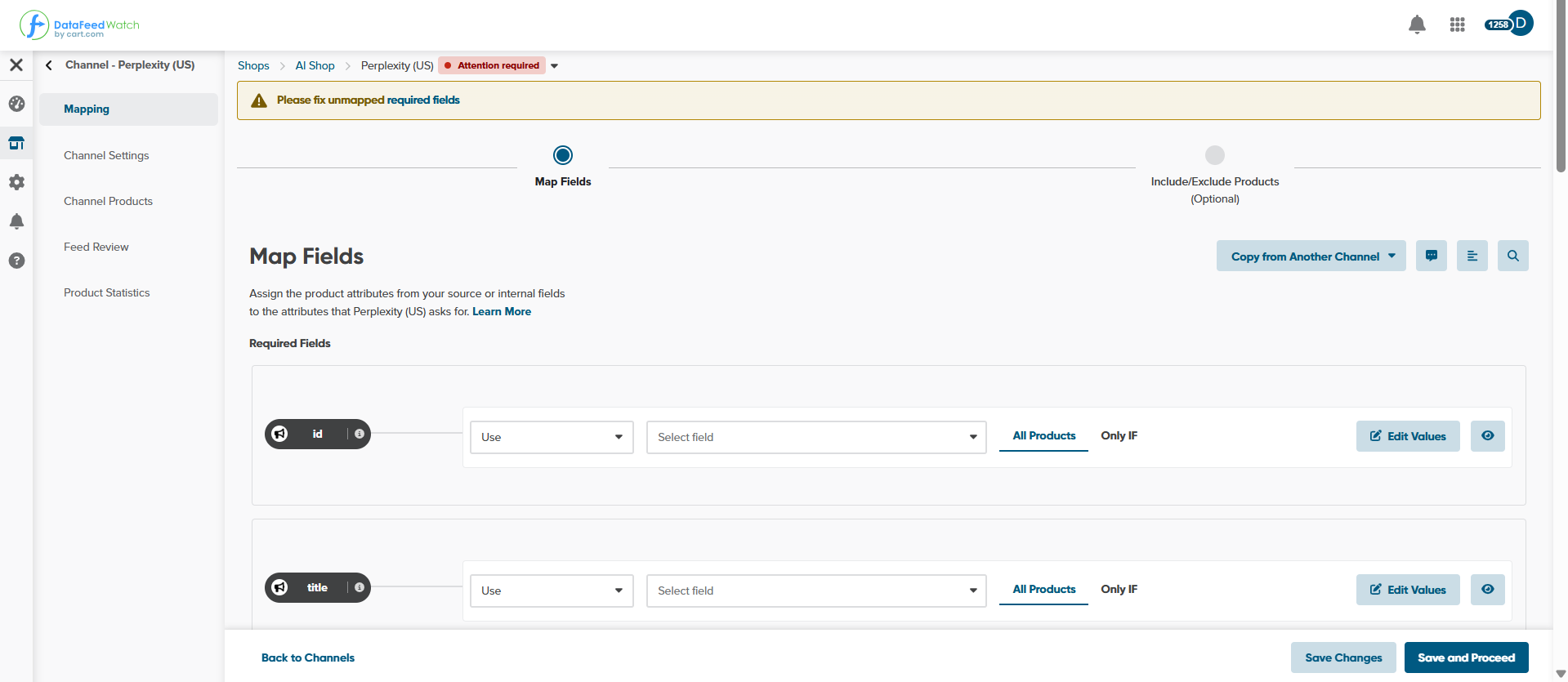The width and height of the screenshot is (1568, 682).
Task: Click the Learn More link
Action: click(x=502, y=311)
